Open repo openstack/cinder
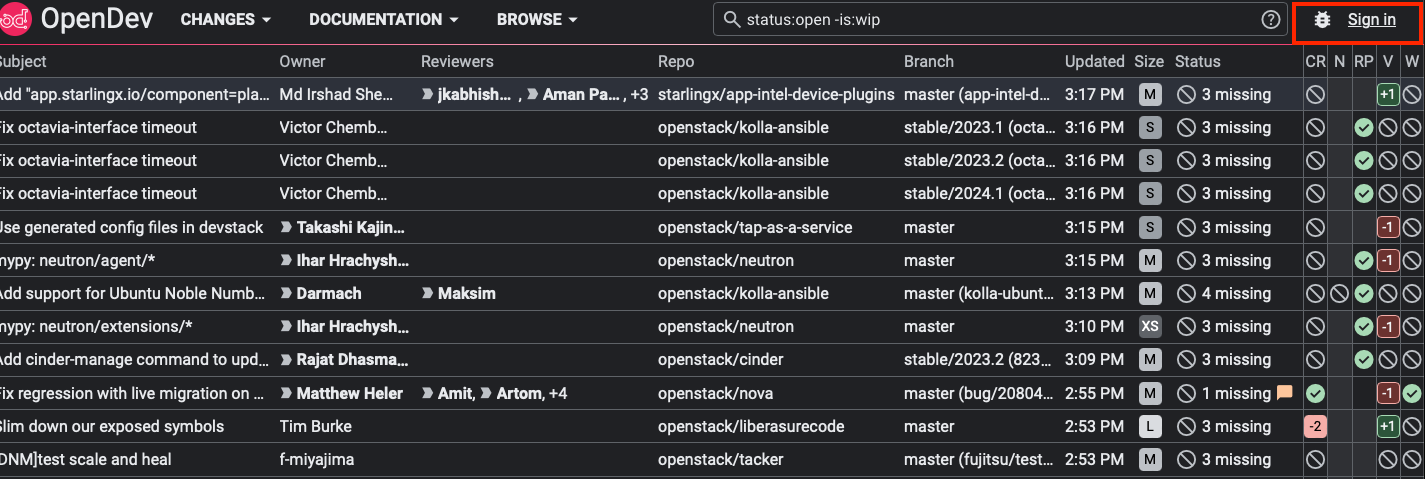The image size is (1425, 479). coord(720,360)
